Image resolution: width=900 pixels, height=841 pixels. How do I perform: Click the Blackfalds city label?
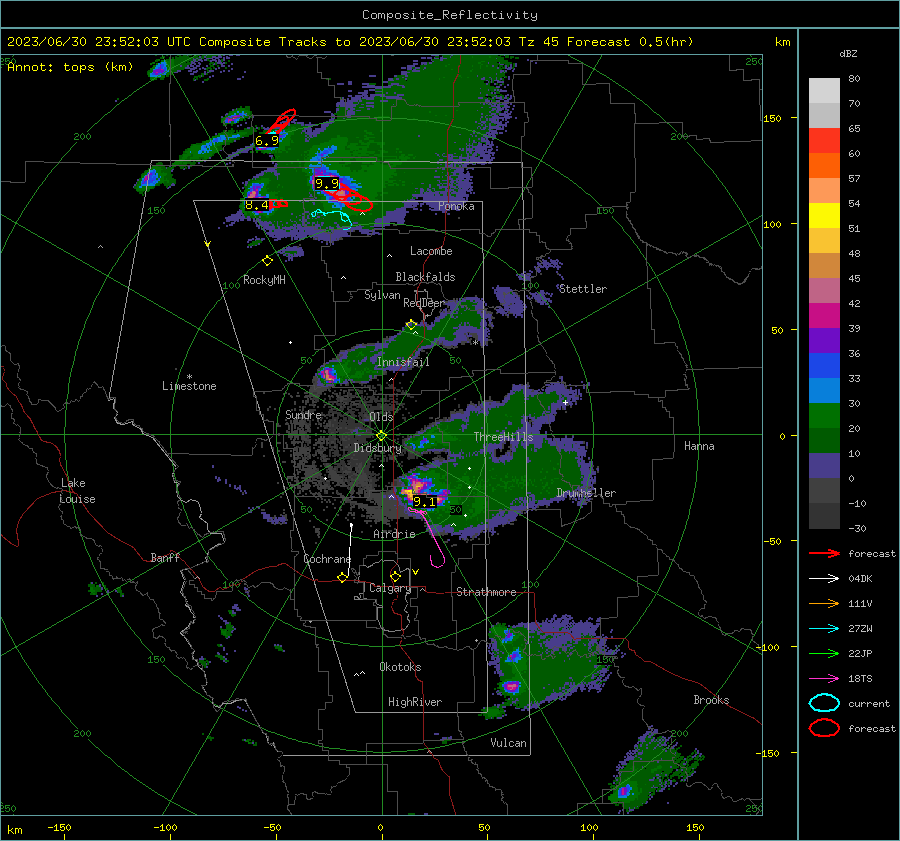point(425,277)
